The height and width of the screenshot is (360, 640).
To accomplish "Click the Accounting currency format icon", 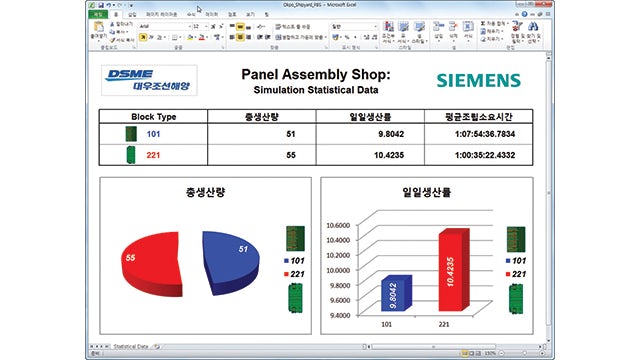I will (x=336, y=37).
